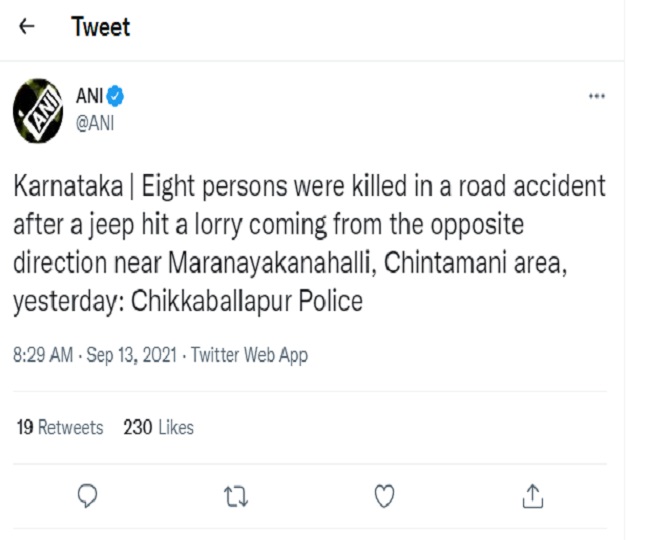Open the tweet's three-dot more menu
650x540 pixels.
point(596,96)
